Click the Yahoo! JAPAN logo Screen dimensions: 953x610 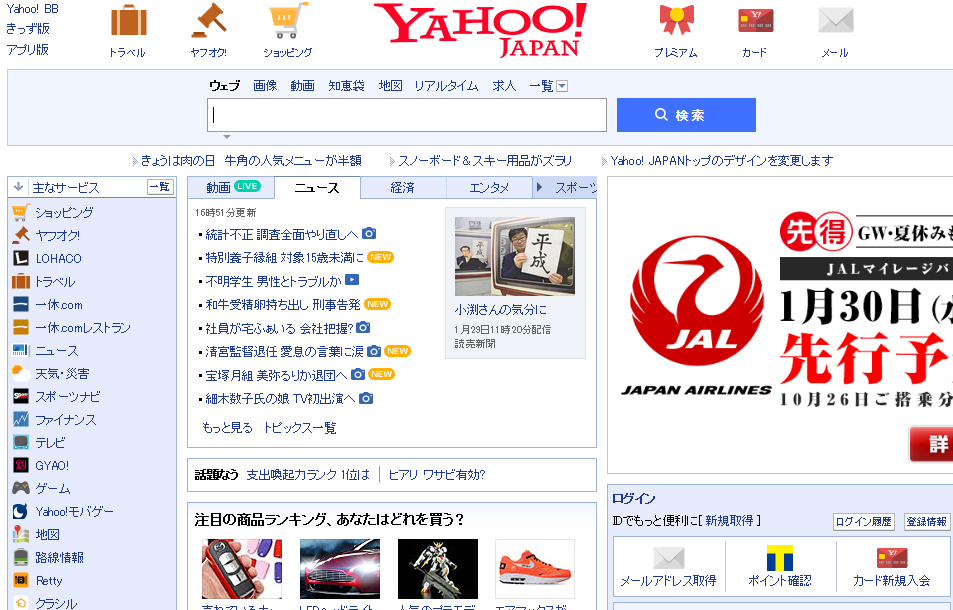tap(481, 29)
